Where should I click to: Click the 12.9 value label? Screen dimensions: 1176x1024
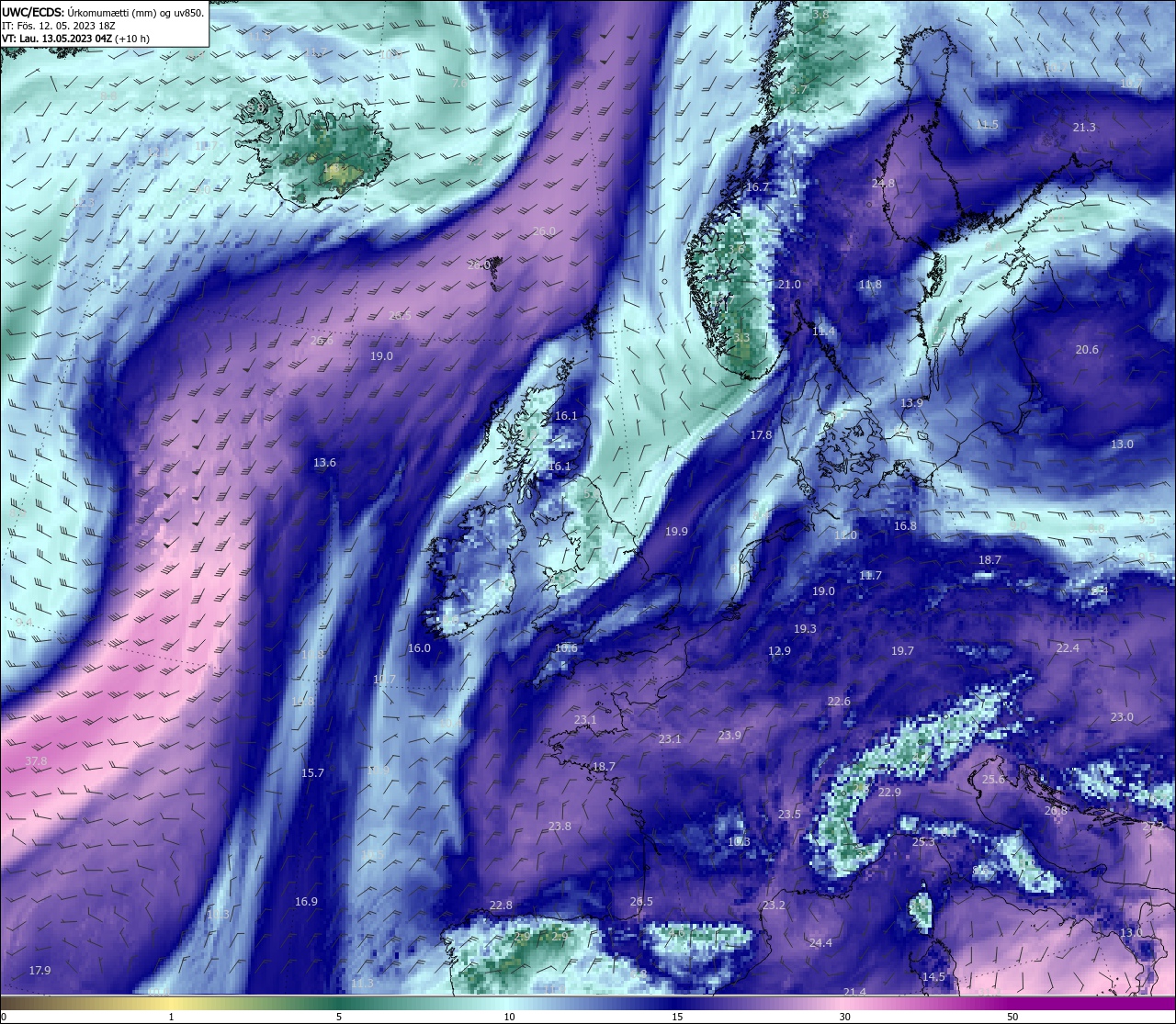[779, 651]
